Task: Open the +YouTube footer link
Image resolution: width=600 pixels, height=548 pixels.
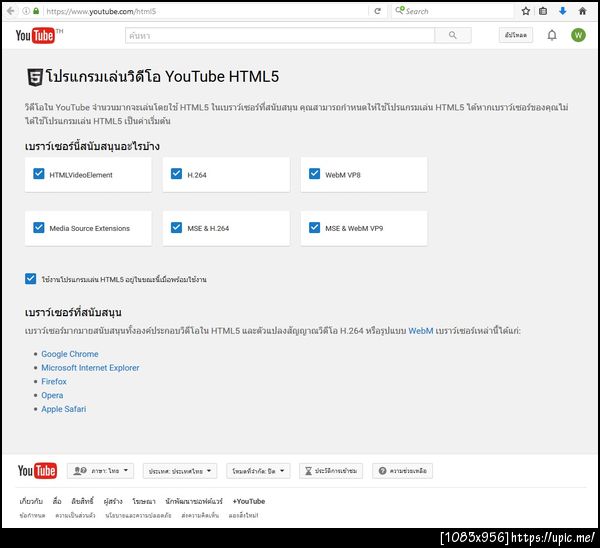Action: click(x=249, y=501)
